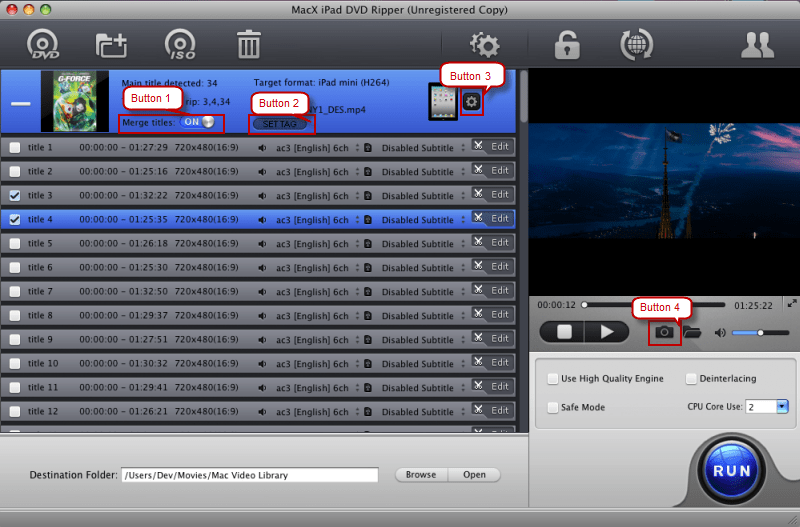This screenshot has height=527, width=800.
Task: Click Edit on the title 3 row
Action: pyautogui.click(x=499, y=194)
